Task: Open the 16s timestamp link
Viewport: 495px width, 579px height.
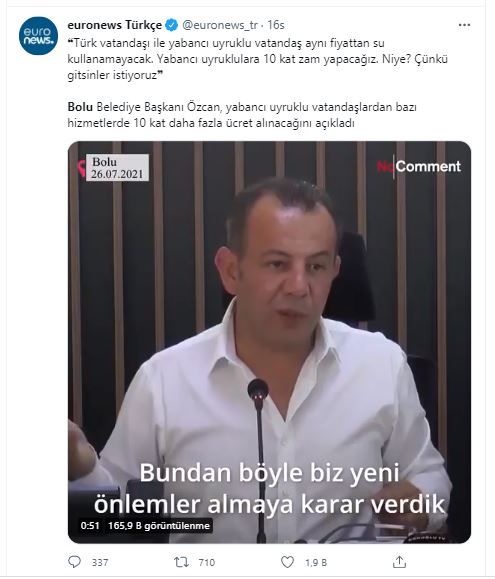Action: tap(275, 25)
